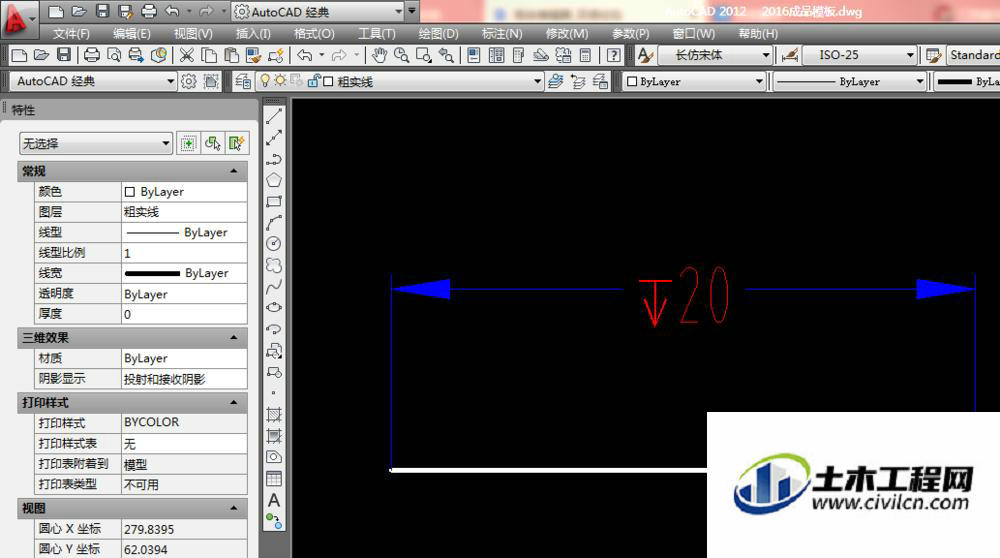Click the workspace settings gear button
Viewport: 1000px width, 558px height.
coord(188,81)
